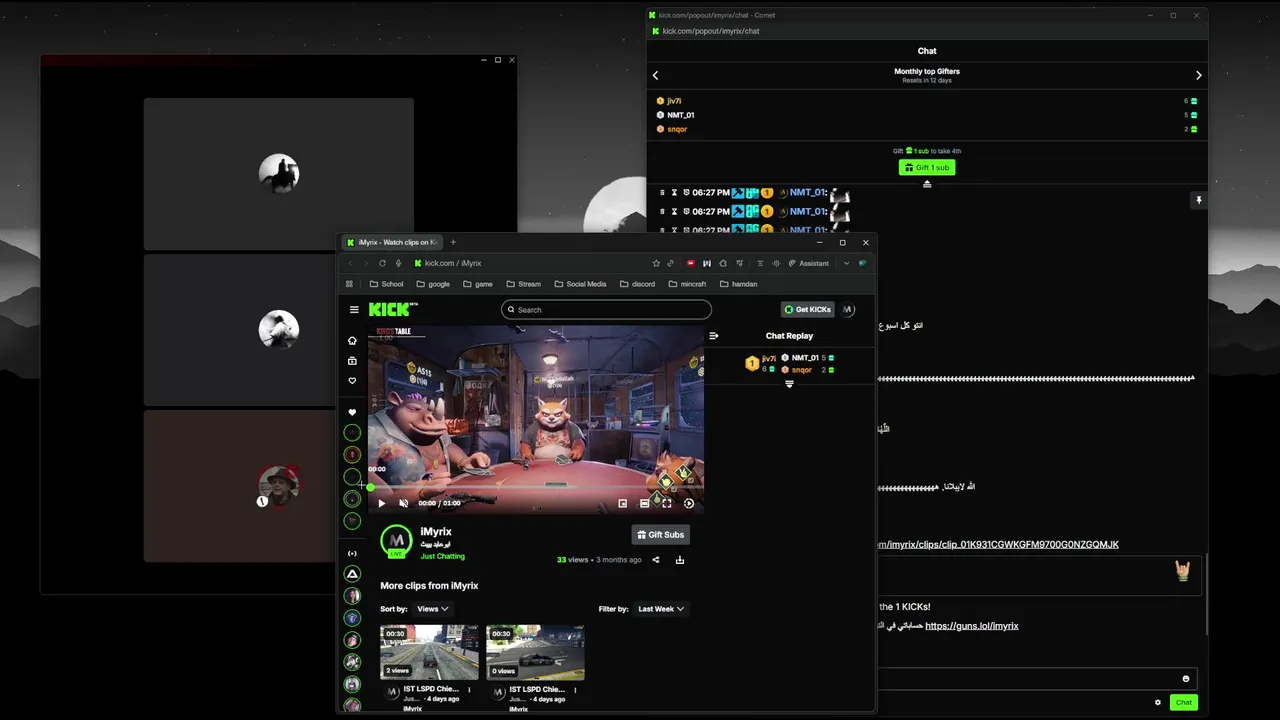Open options menu for first IST LSPD clip

(469, 690)
